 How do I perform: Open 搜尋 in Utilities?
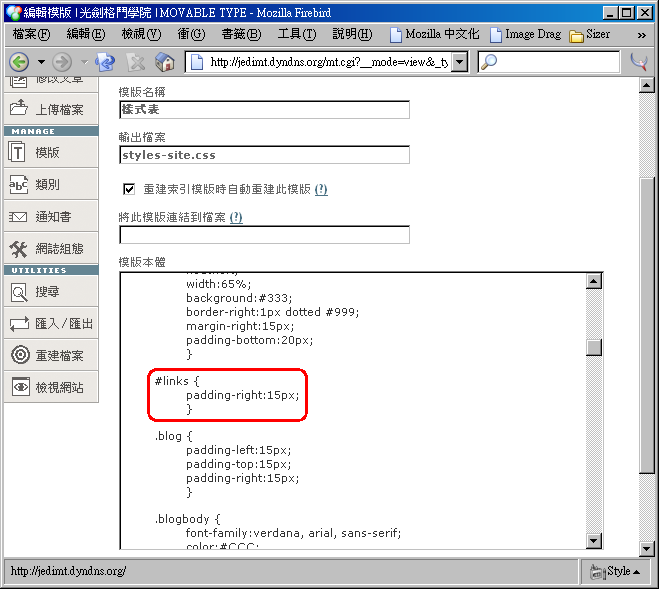tap(51, 291)
